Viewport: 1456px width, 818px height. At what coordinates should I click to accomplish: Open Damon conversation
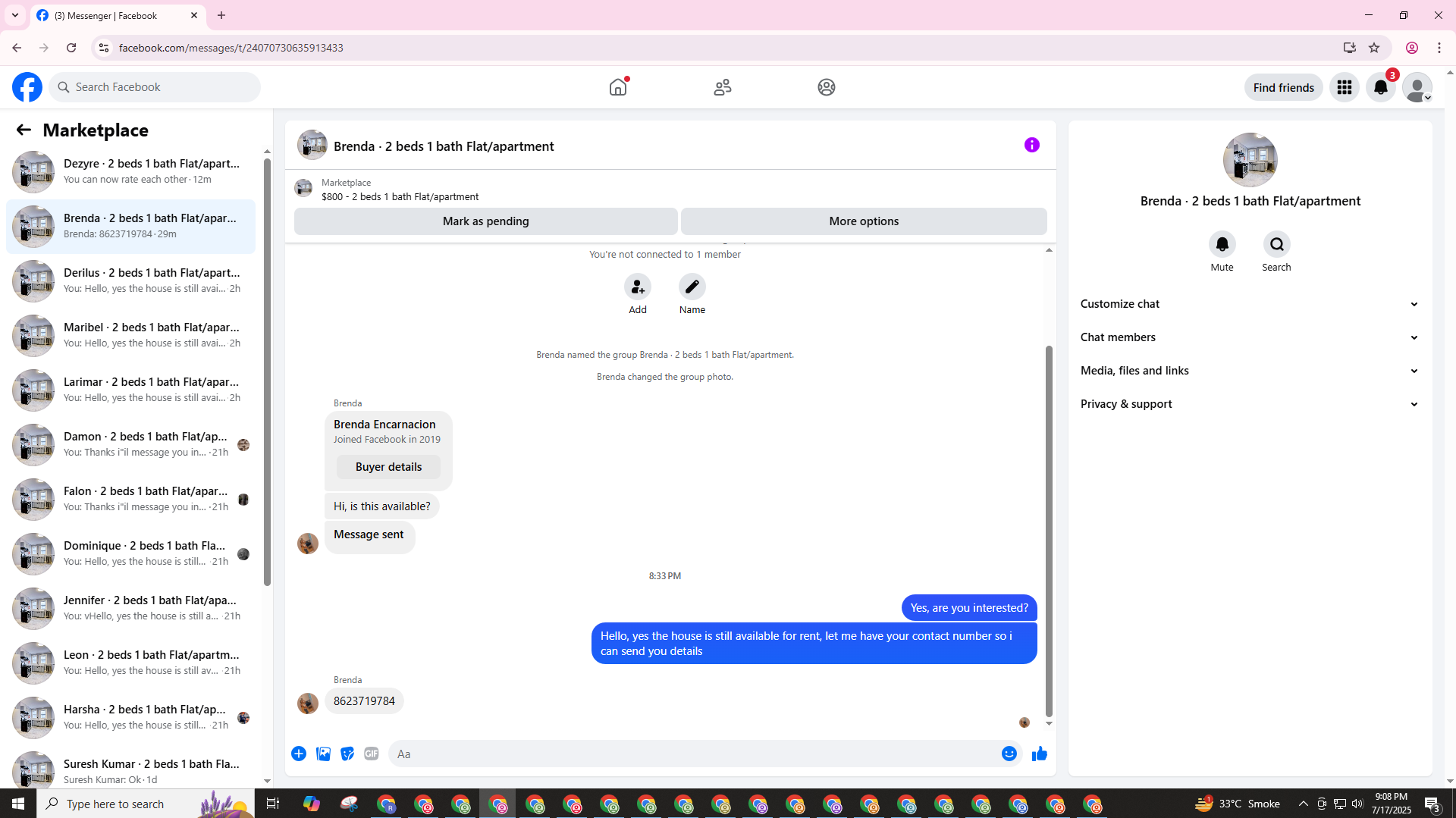pyautogui.click(x=130, y=445)
